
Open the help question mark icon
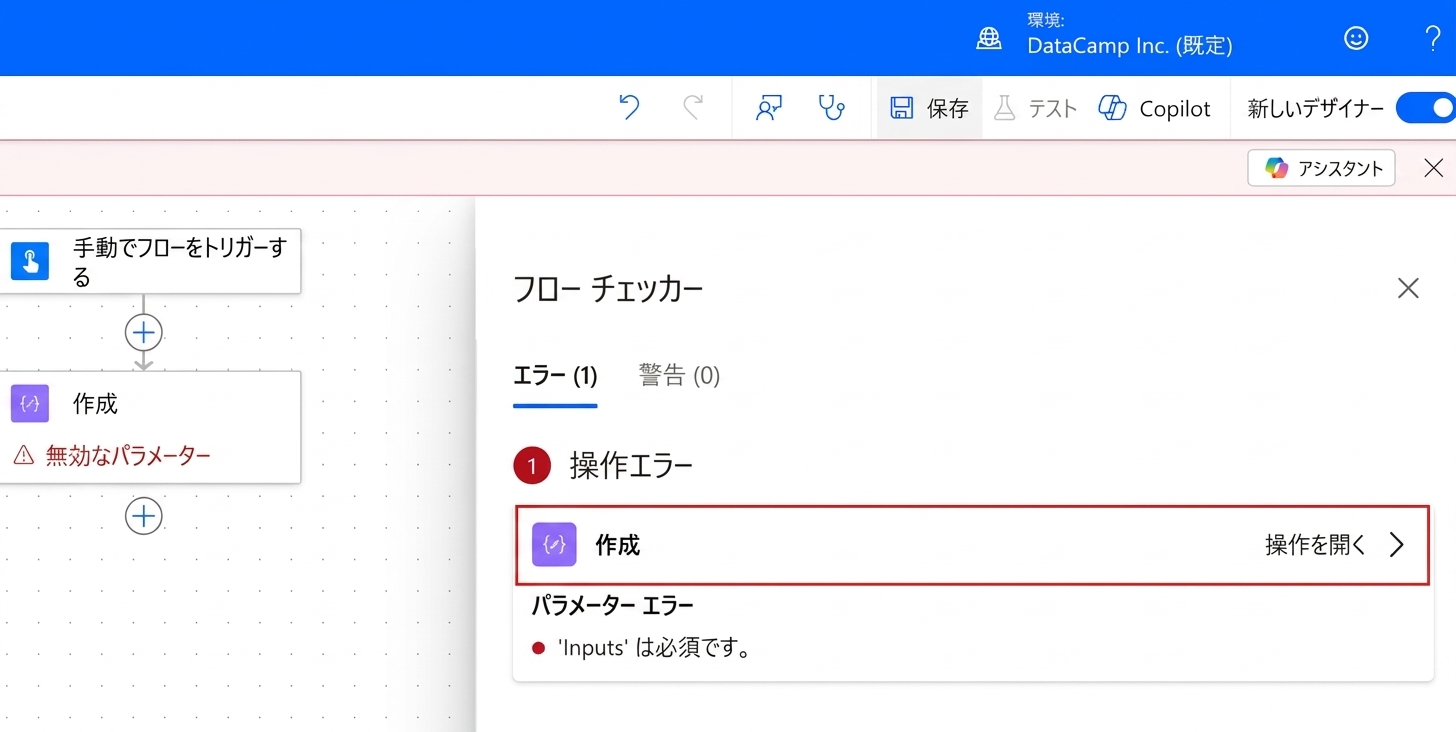click(x=1432, y=38)
